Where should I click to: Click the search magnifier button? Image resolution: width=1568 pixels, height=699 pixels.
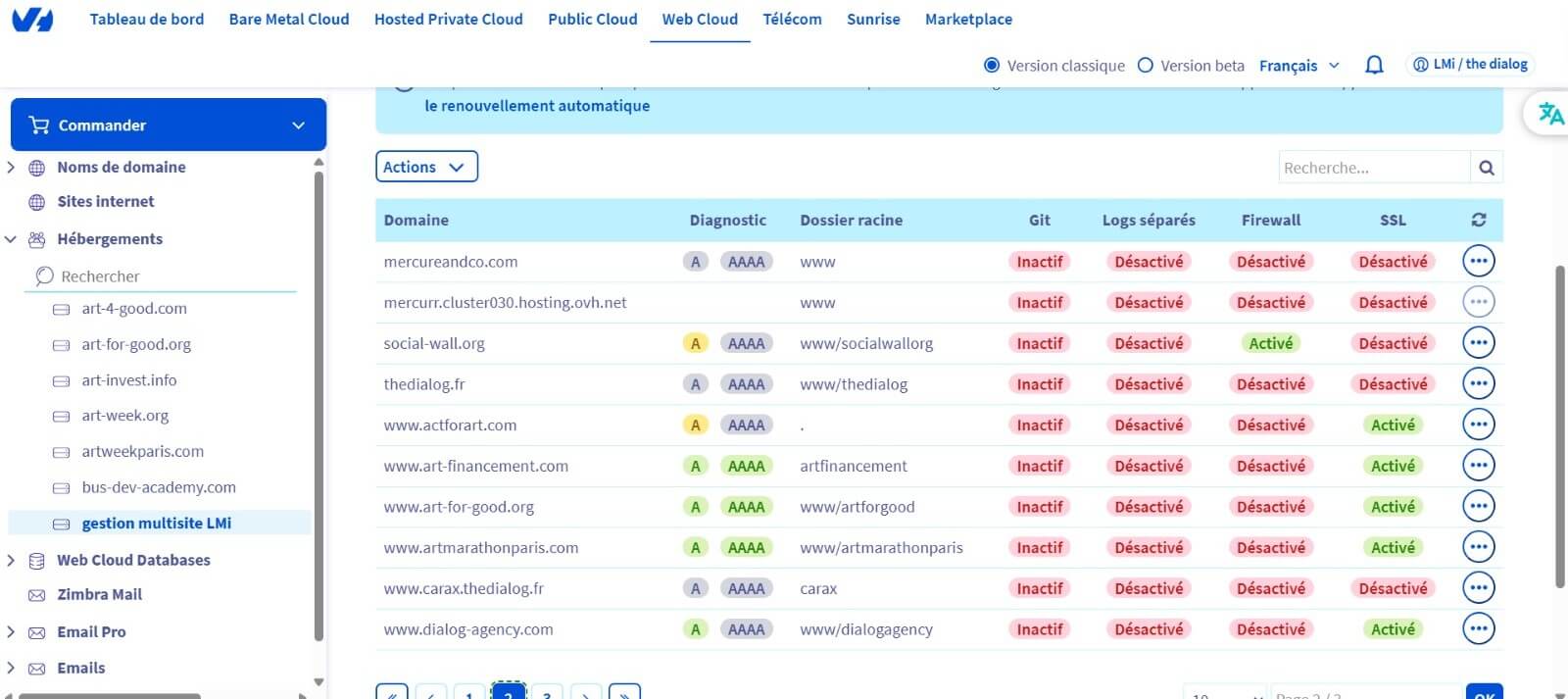[x=1487, y=168]
